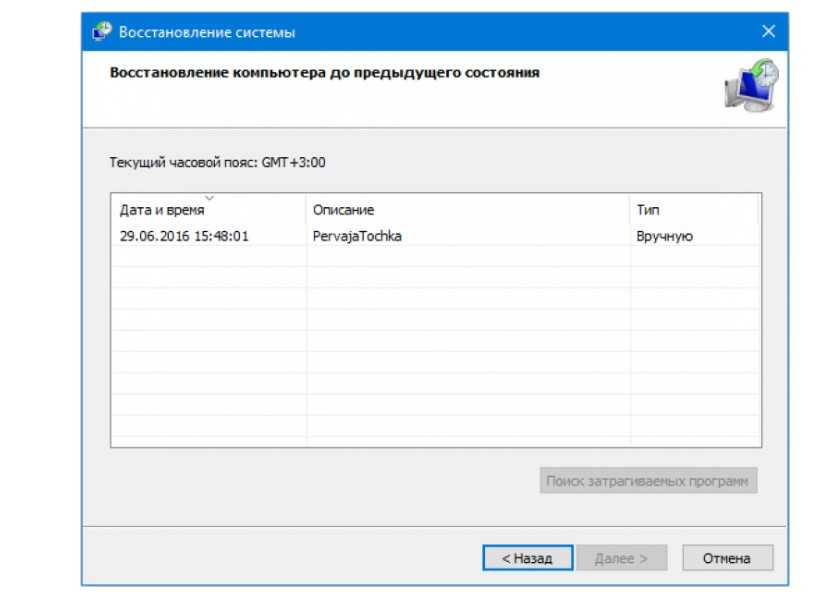Click the Вручную type cell

[664, 237]
